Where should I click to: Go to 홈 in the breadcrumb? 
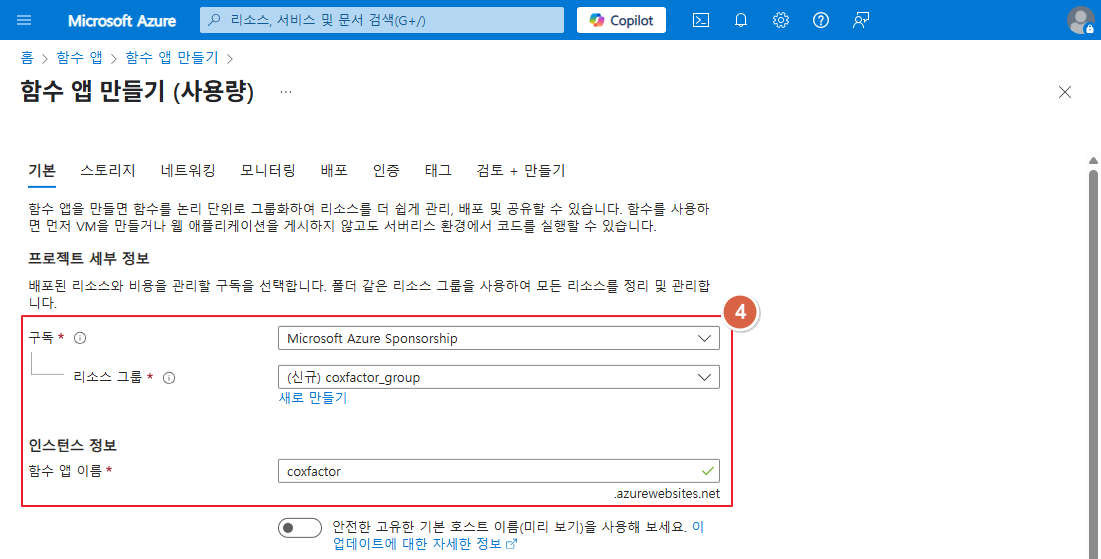[x=27, y=58]
